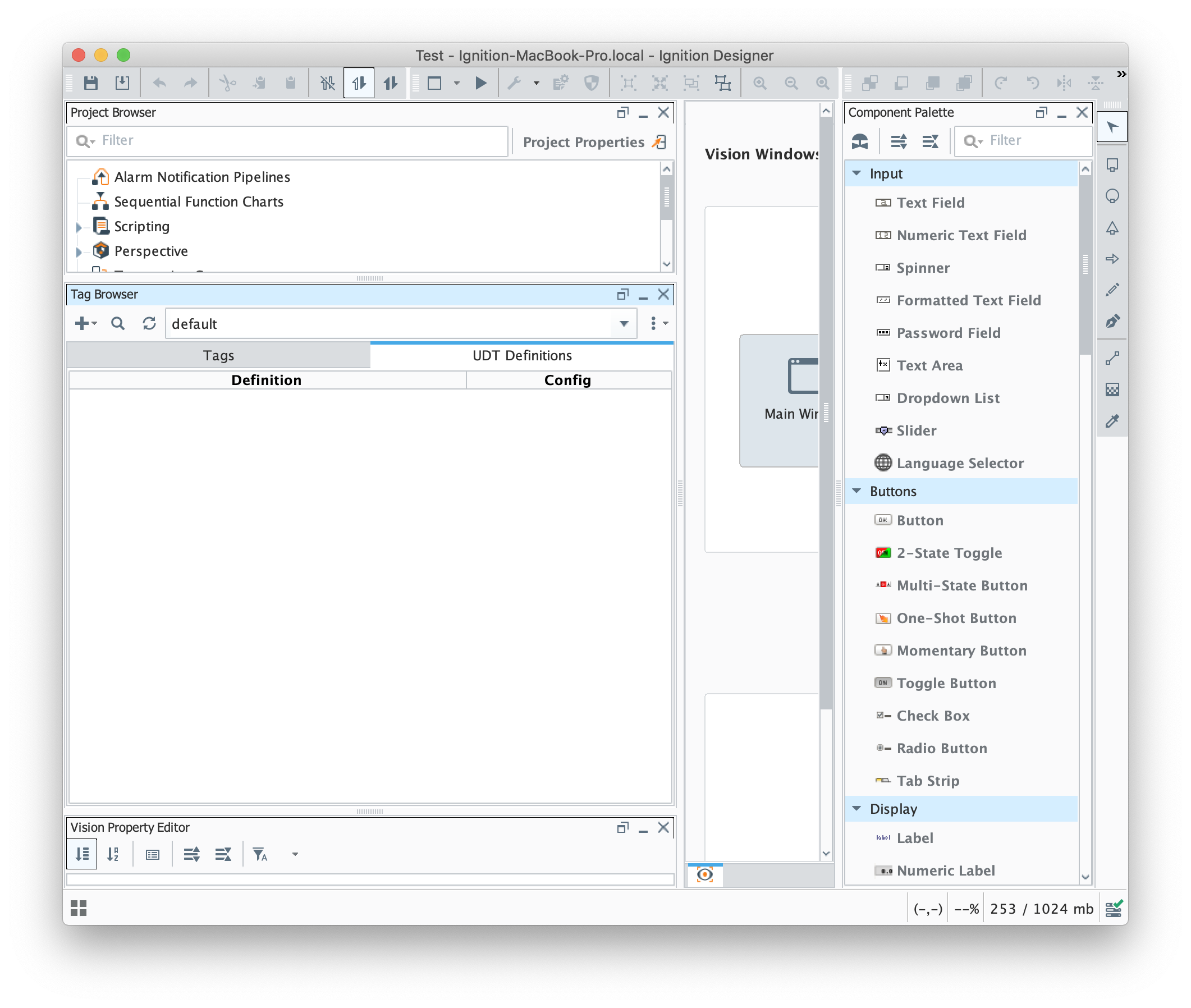1191x1008 pixels.
Task: Choose the ellipse shape tool
Action: (1111, 196)
